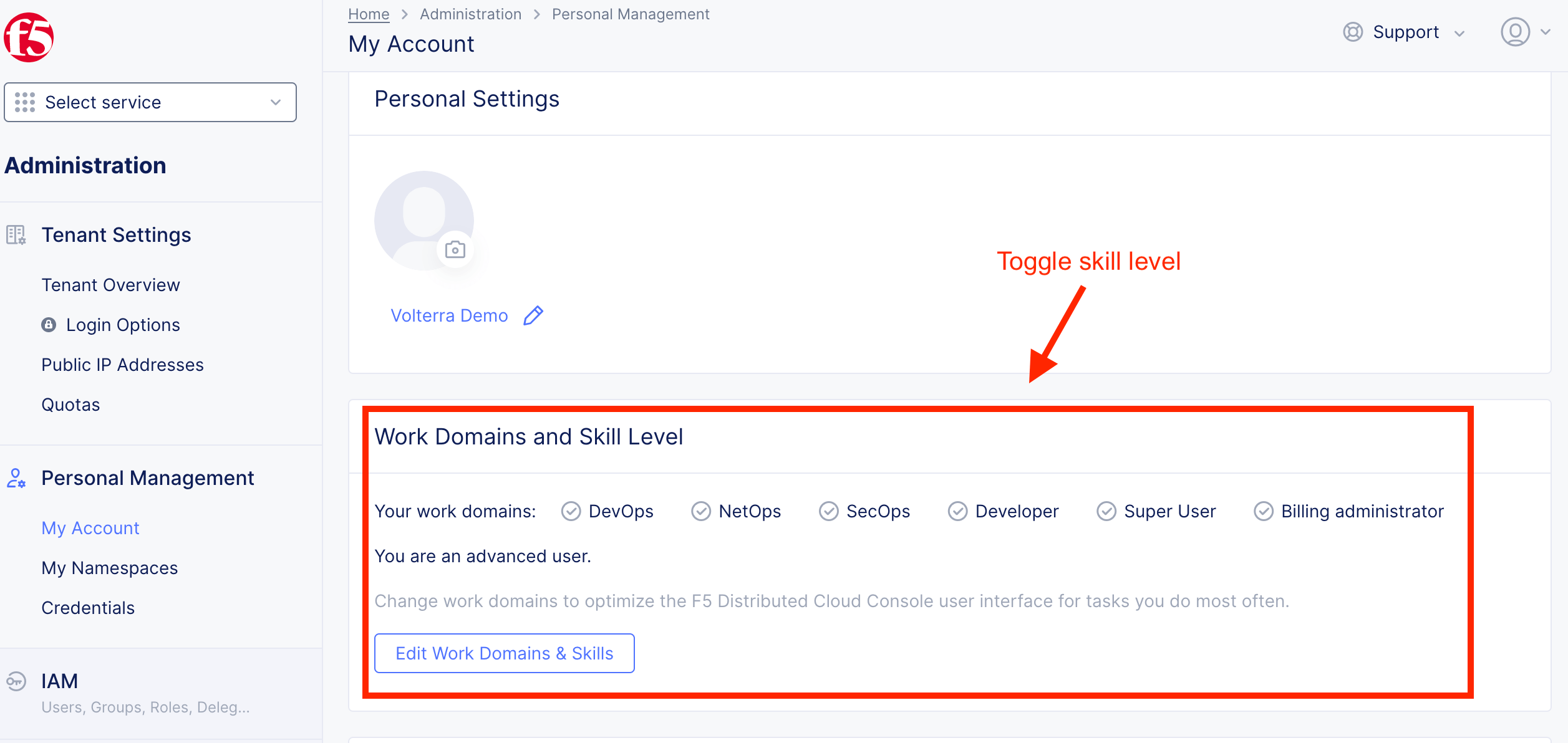Click Edit Work Domains & Skills button
Viewport: 1568px width, 743px height.
(504, 653)
